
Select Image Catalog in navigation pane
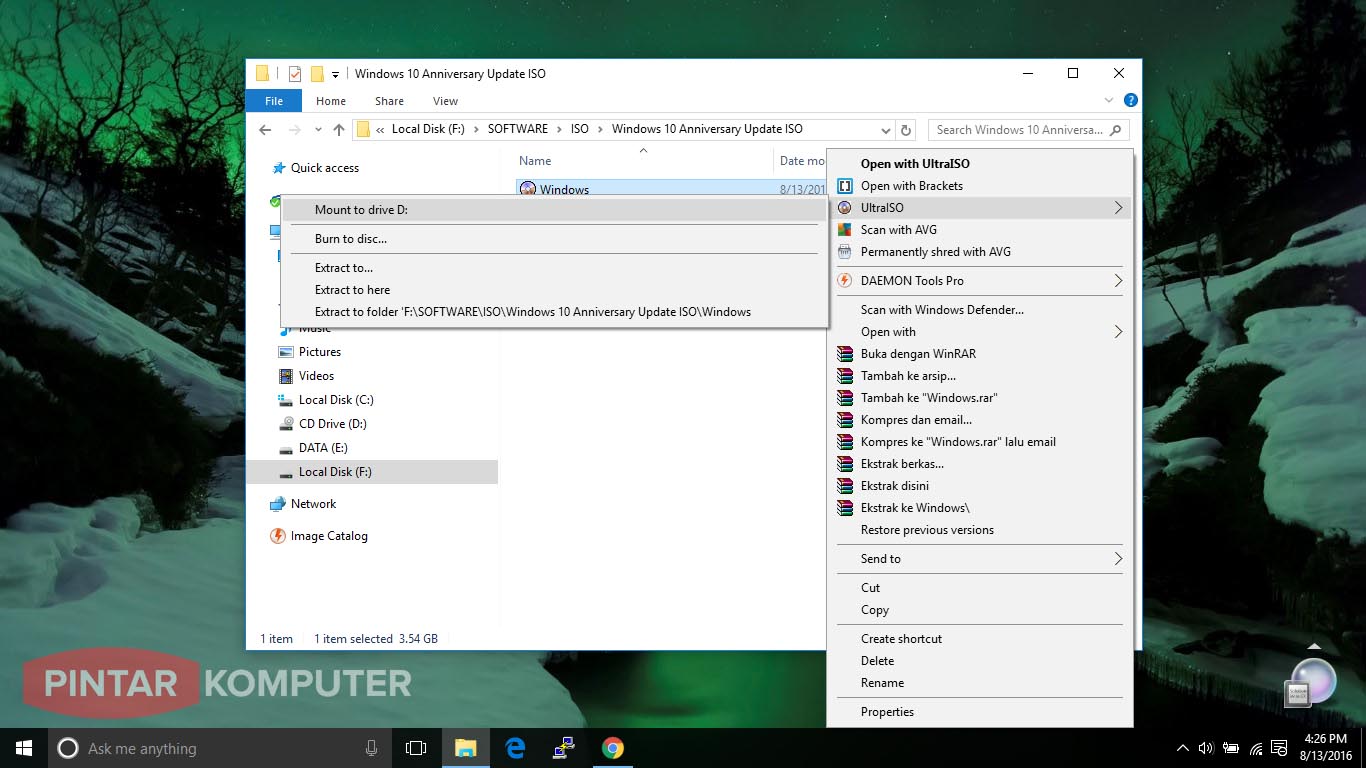coord(329,536)
